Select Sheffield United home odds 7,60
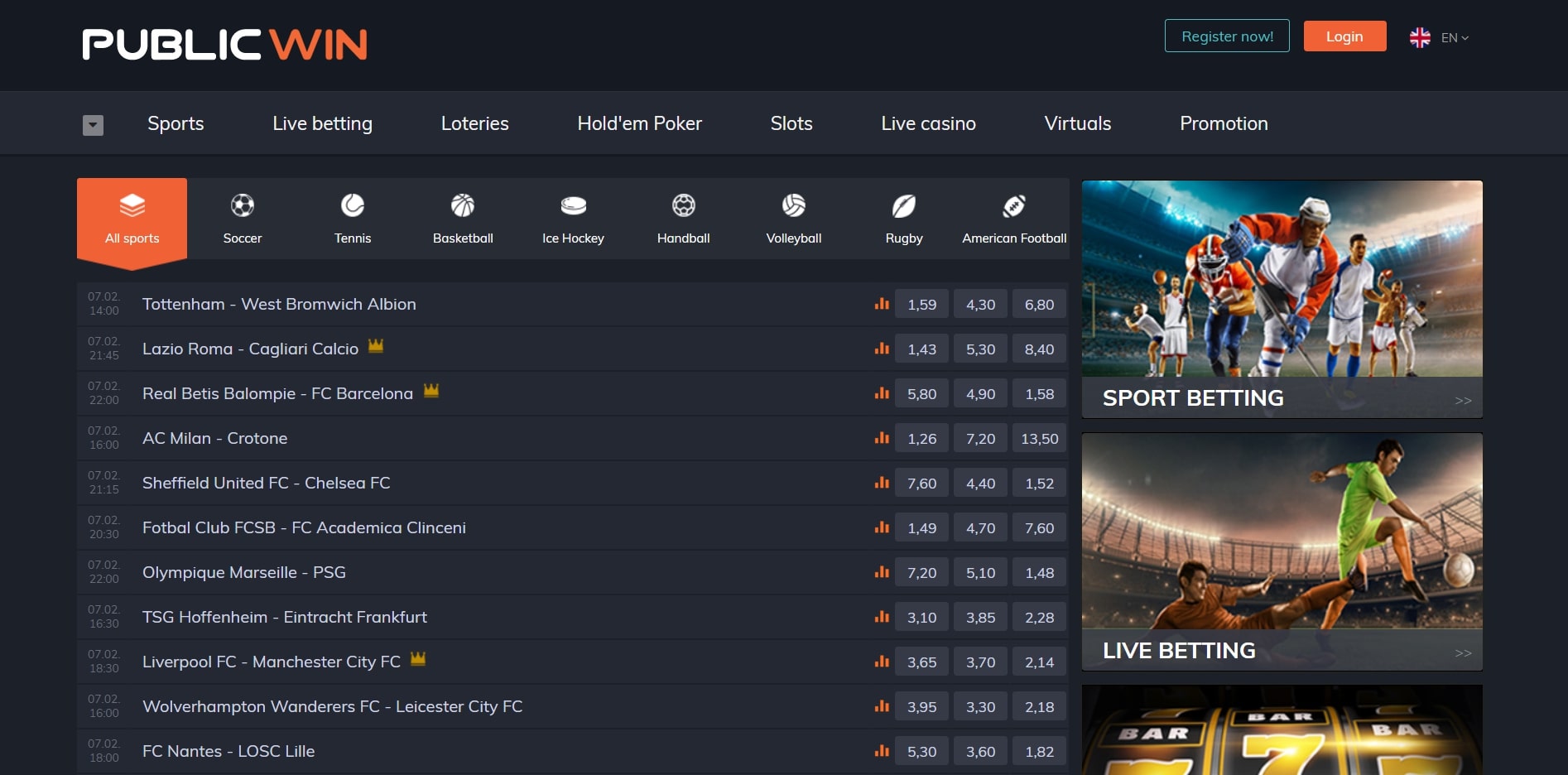 click(x=921, y=483)
